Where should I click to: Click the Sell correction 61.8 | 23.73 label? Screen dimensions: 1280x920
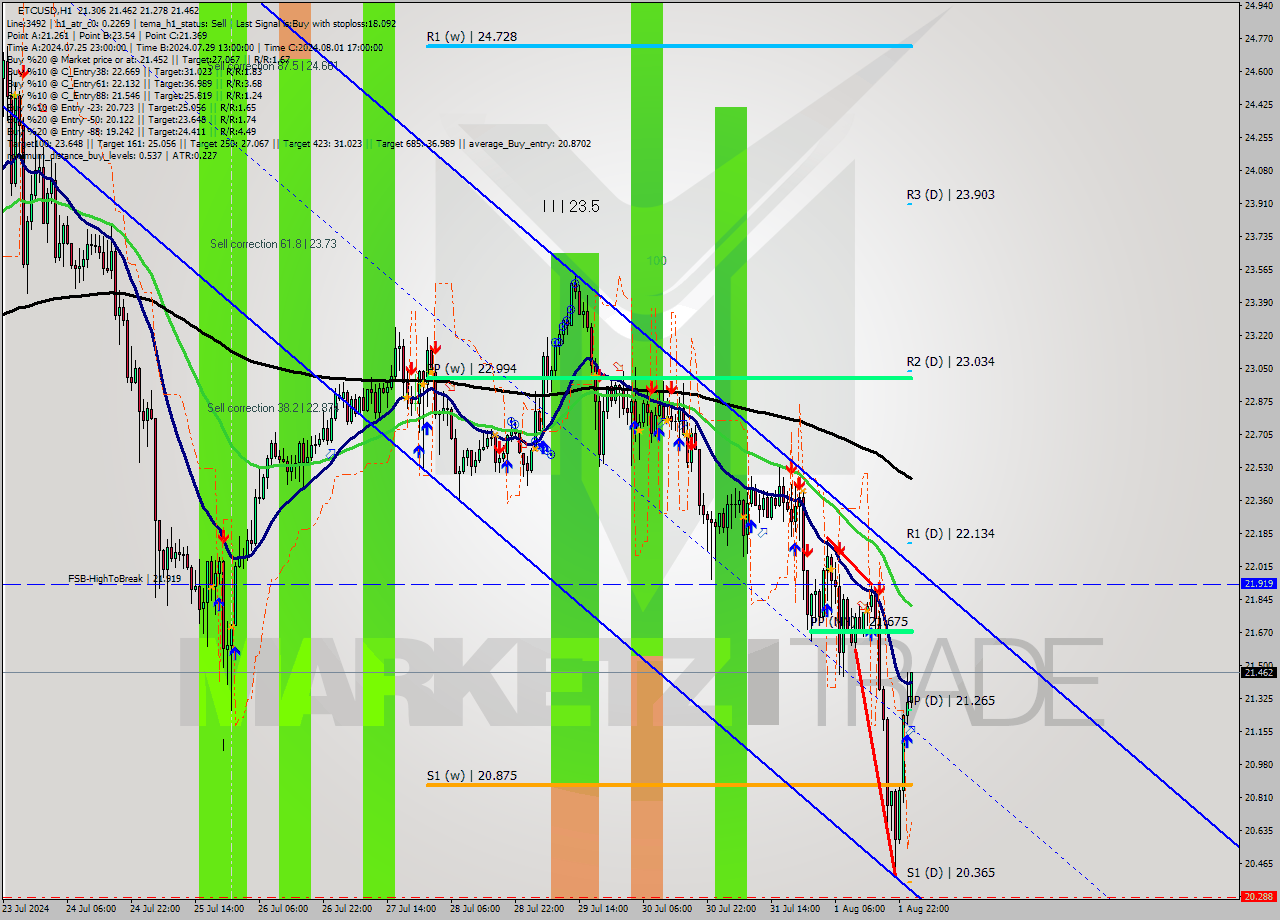tap(273, 244)
